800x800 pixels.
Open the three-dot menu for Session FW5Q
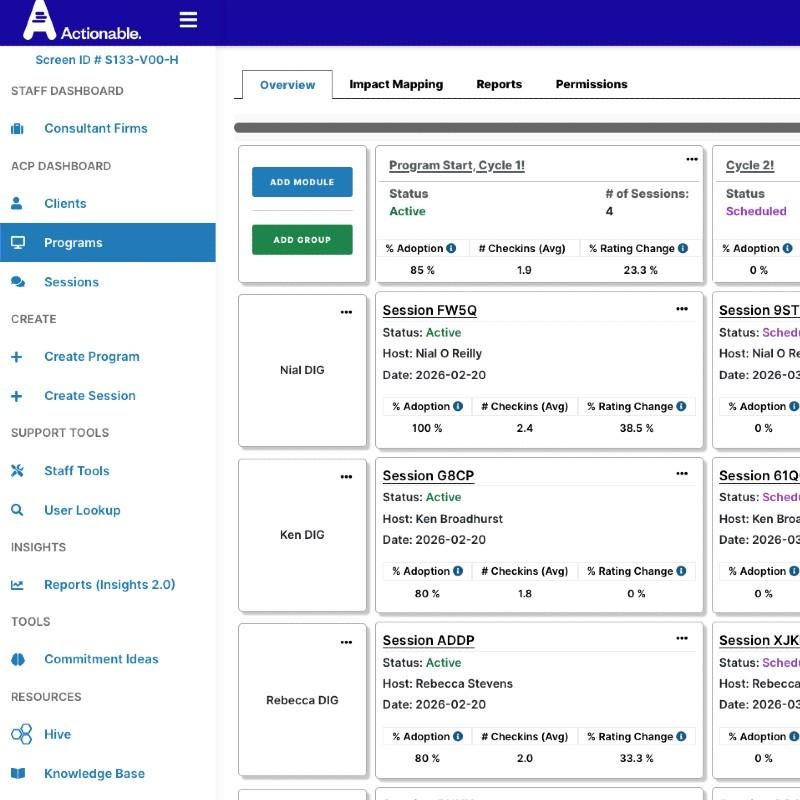(682, 309)
